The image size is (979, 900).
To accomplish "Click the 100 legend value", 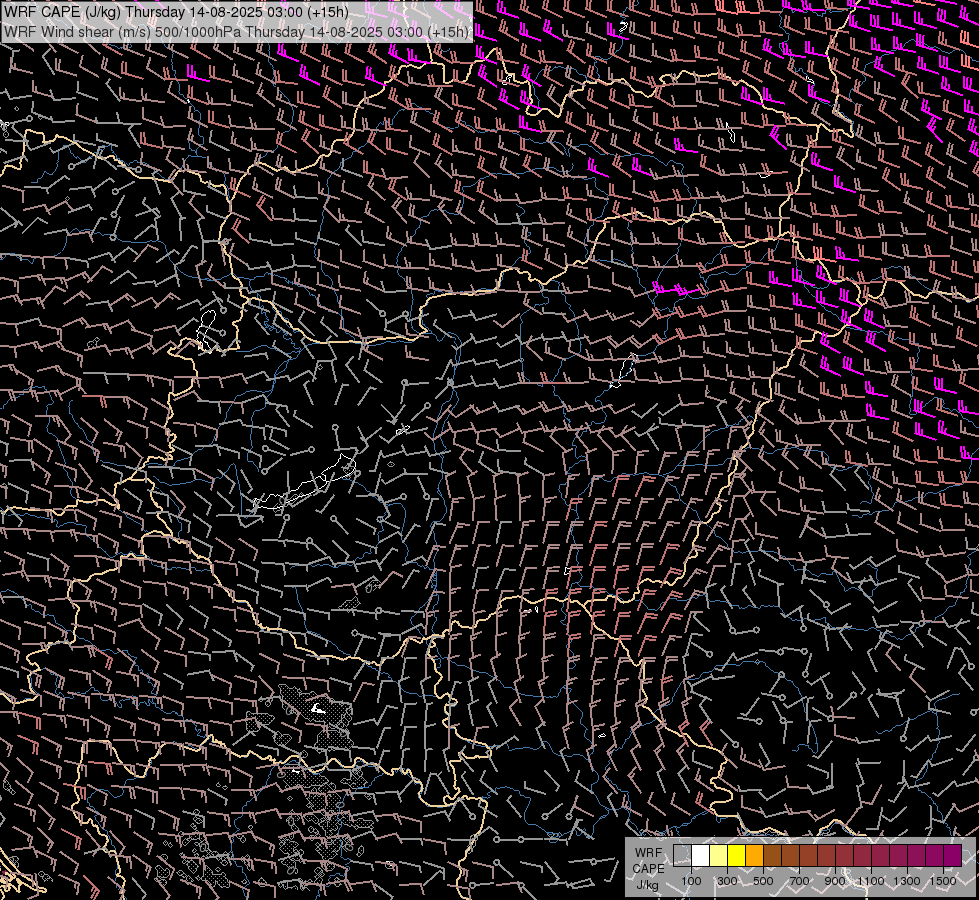I will (x=691, y=881).
